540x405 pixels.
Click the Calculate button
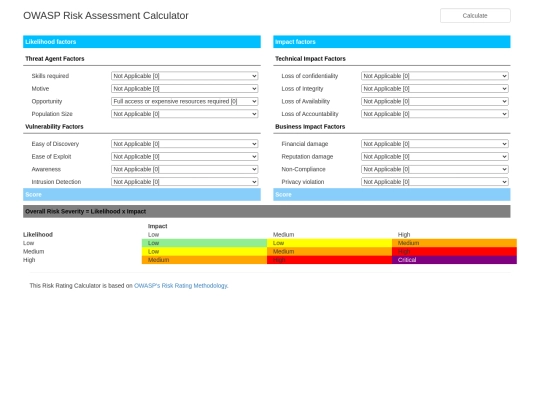click(x=475, y=15)
